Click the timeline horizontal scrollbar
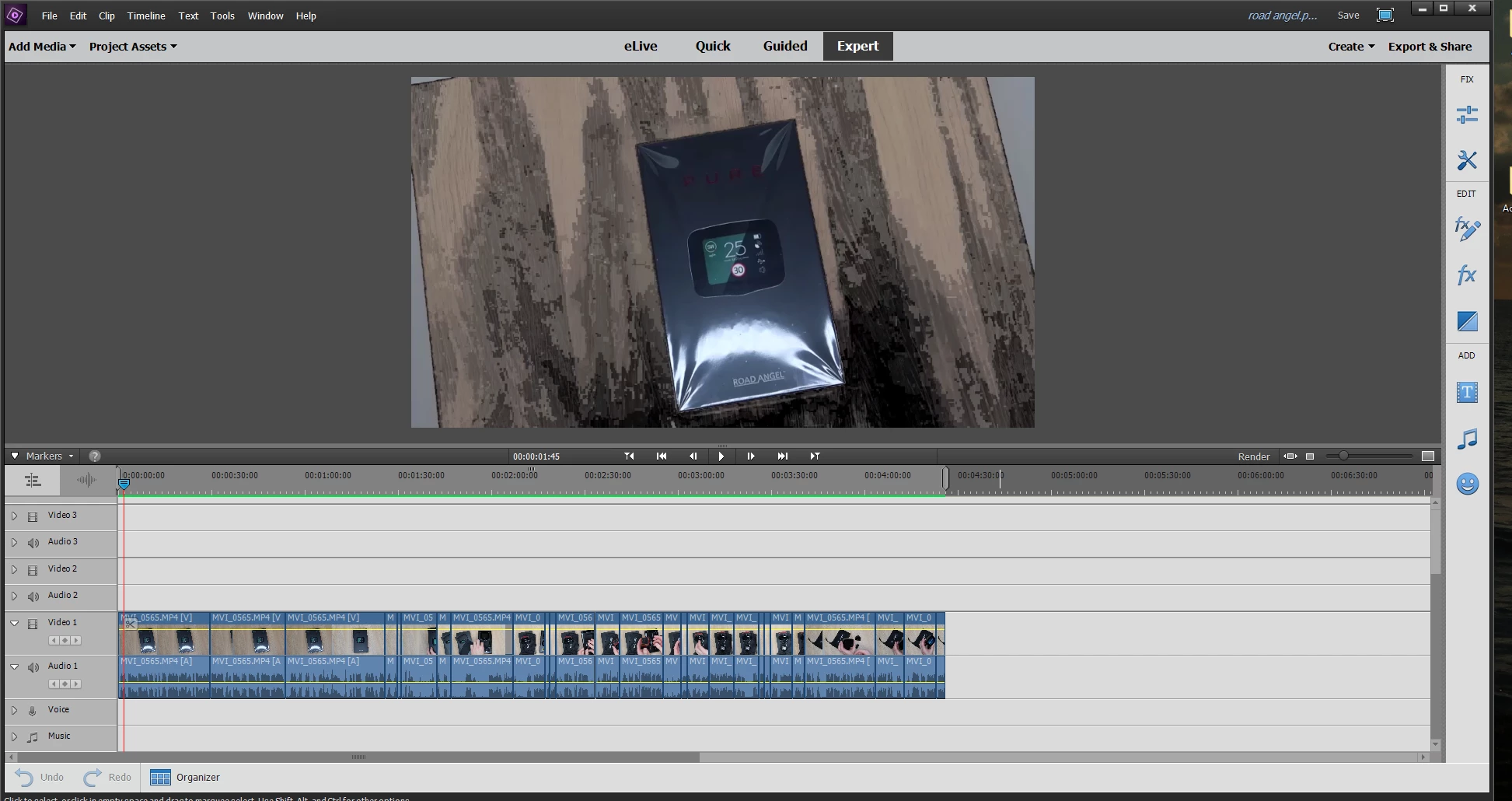The image size is (1512, 801). (358, 757)
